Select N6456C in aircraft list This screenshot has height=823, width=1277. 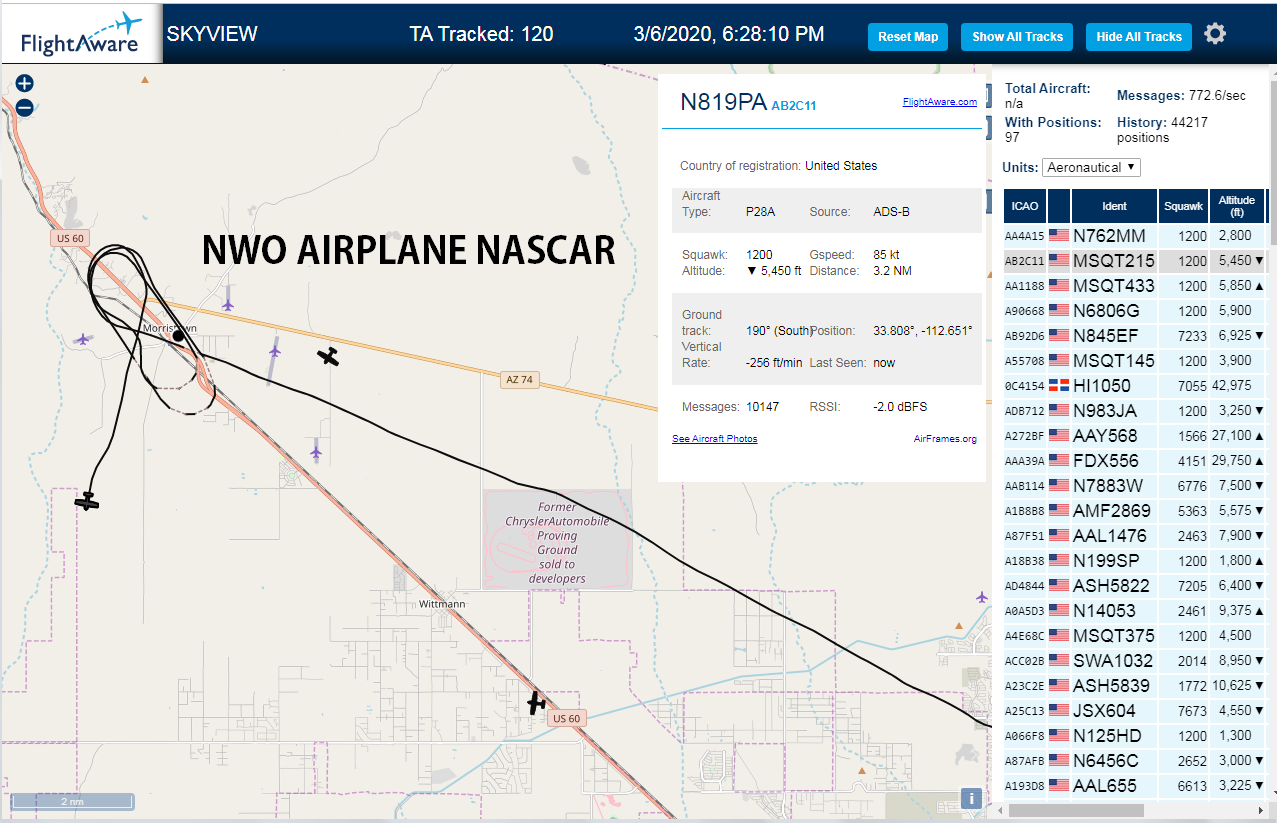(x=1135, y=761)
